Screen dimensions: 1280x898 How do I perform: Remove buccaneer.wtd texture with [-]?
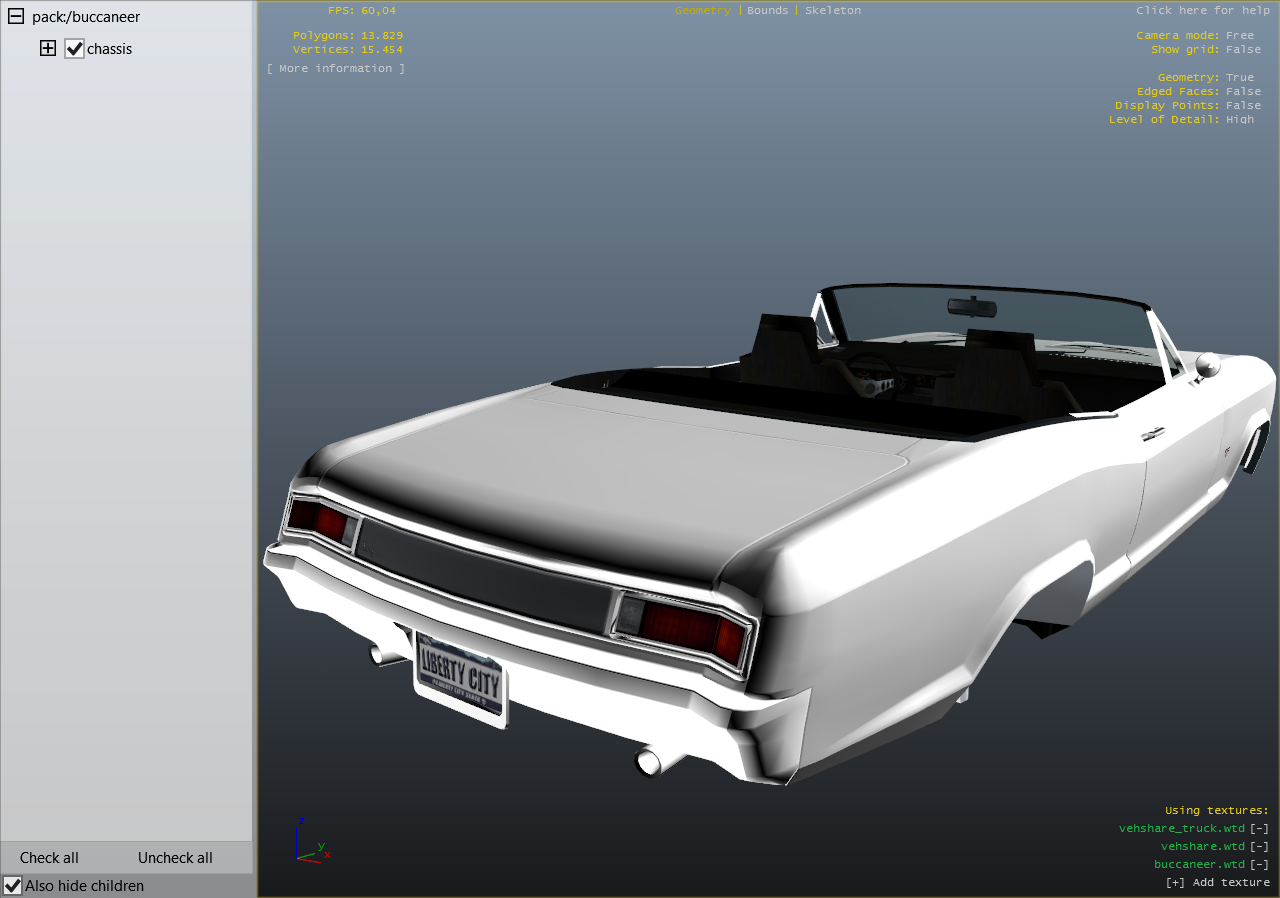click(1259, 864)
